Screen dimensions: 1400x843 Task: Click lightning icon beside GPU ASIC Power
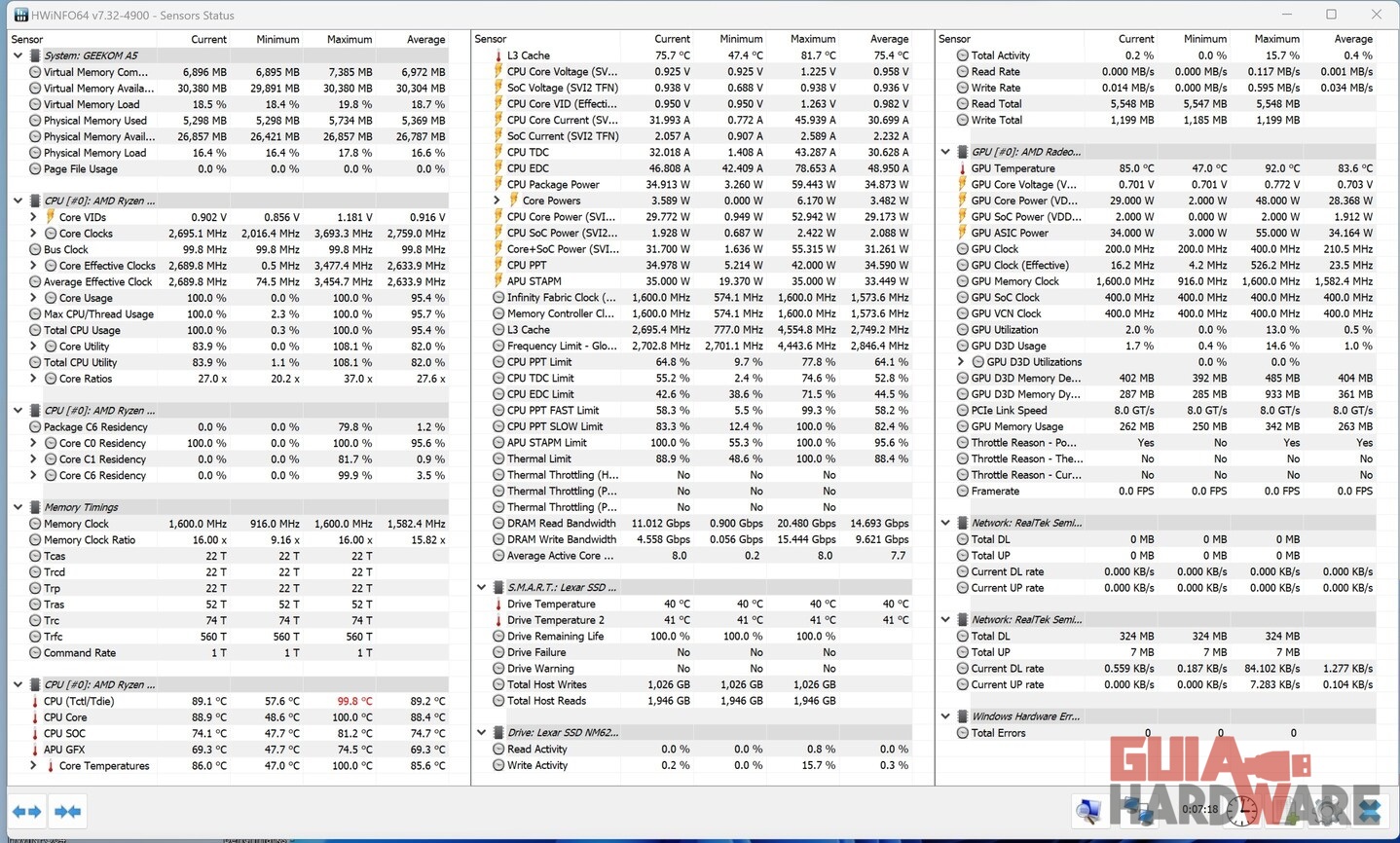click(962, 233)
